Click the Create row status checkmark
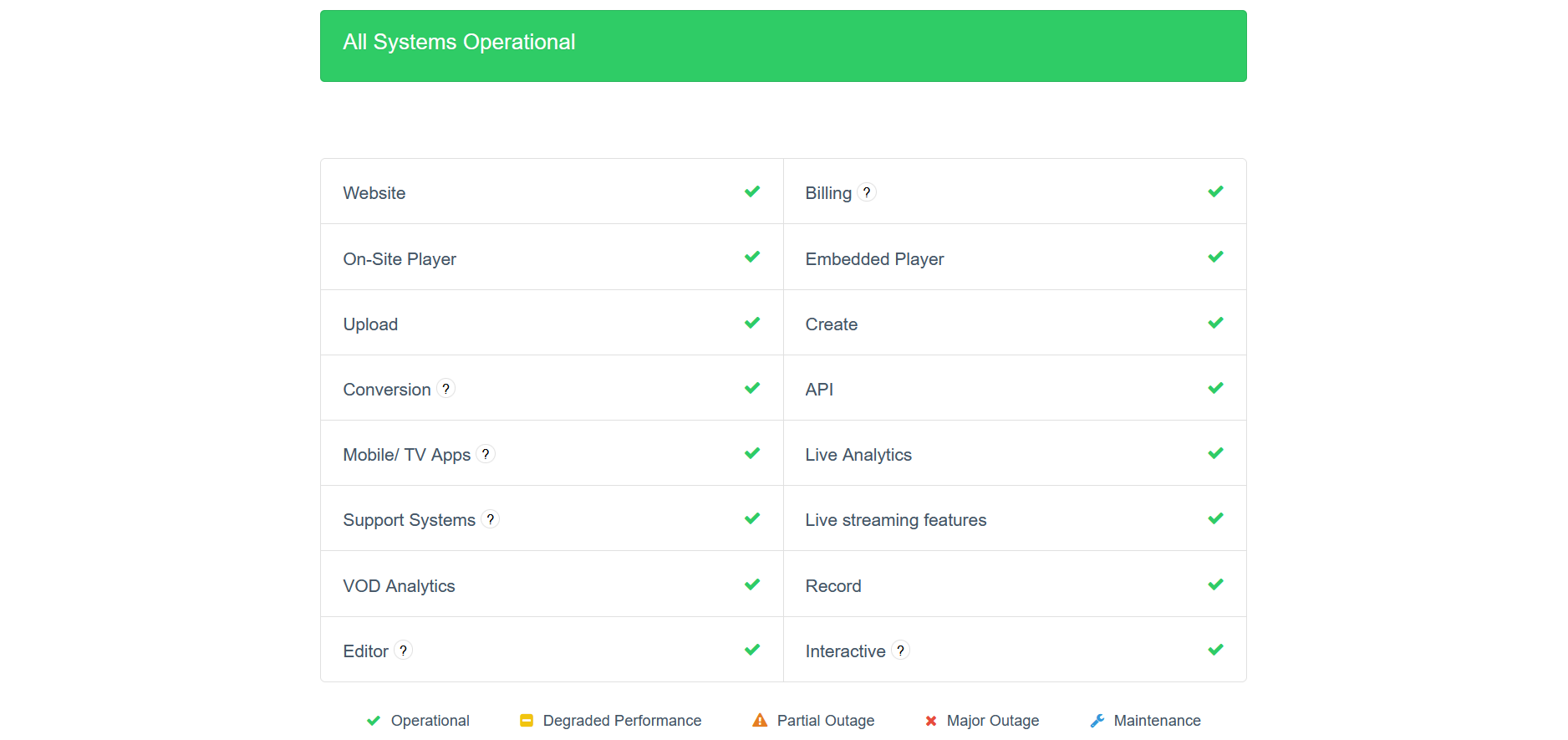Screen dimensions: 1568x740 click(1215, 323)
